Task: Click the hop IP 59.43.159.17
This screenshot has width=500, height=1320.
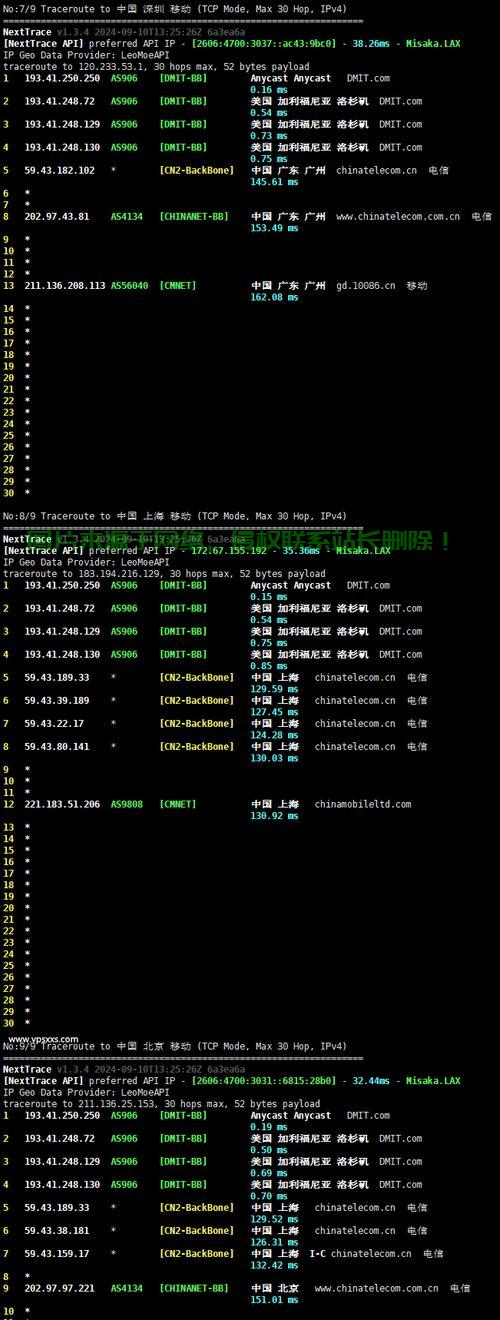Action: point(57,1253)
